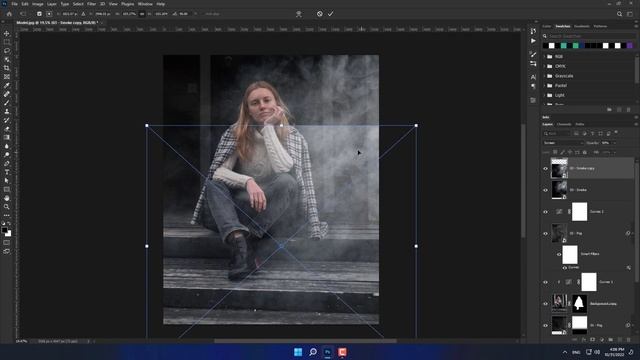Click the Home icon in options bar
The image size is (640, 360).
click(9, 14)
